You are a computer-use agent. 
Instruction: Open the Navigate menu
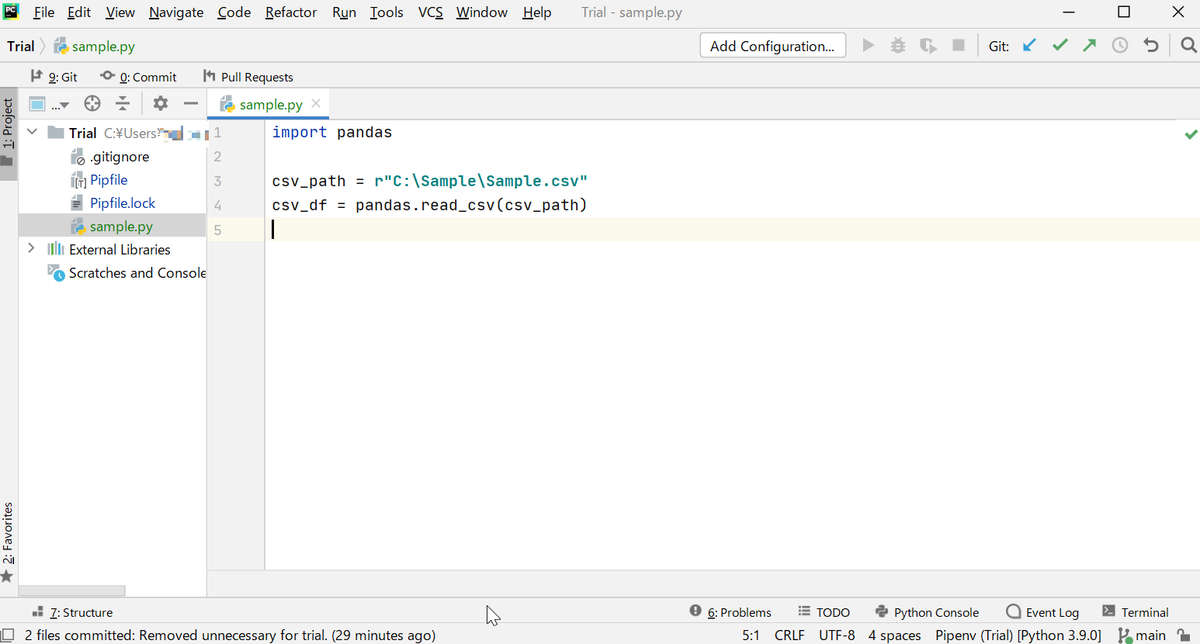click(x=176, y=12)
